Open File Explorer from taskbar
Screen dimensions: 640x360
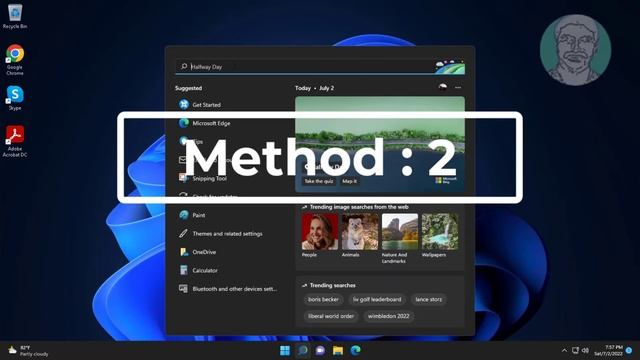tap(338, 350)
